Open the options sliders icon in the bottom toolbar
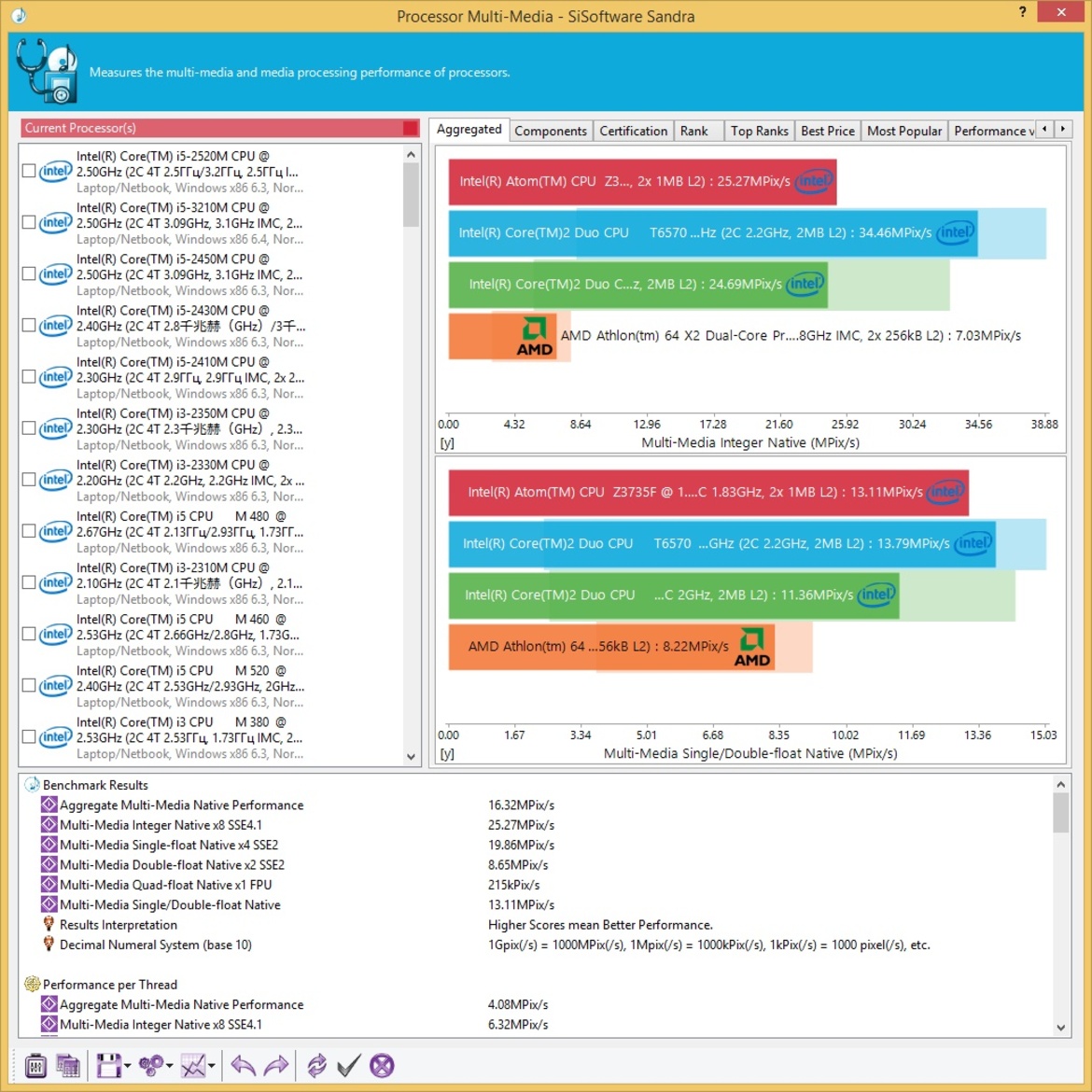 point(35,1066)
